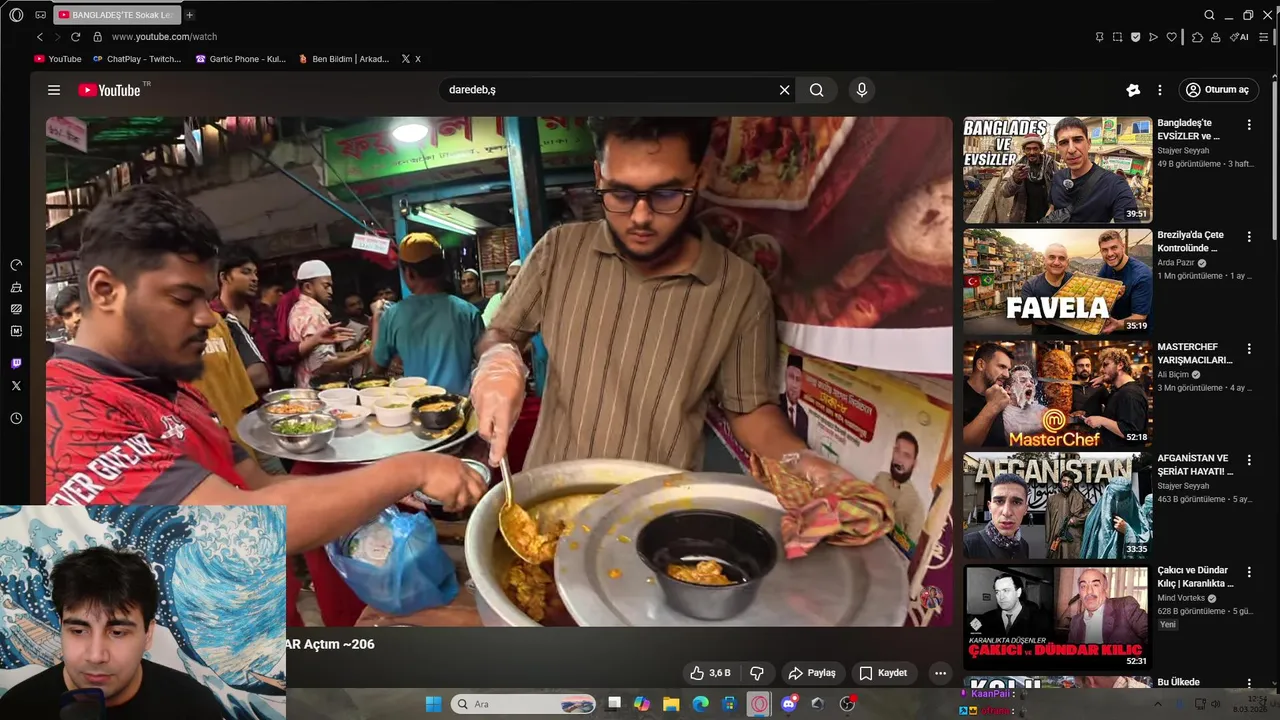Open the Gartic Phone bookmark
The width and height of the screenshot is (1280, 720).
point(240,59)
